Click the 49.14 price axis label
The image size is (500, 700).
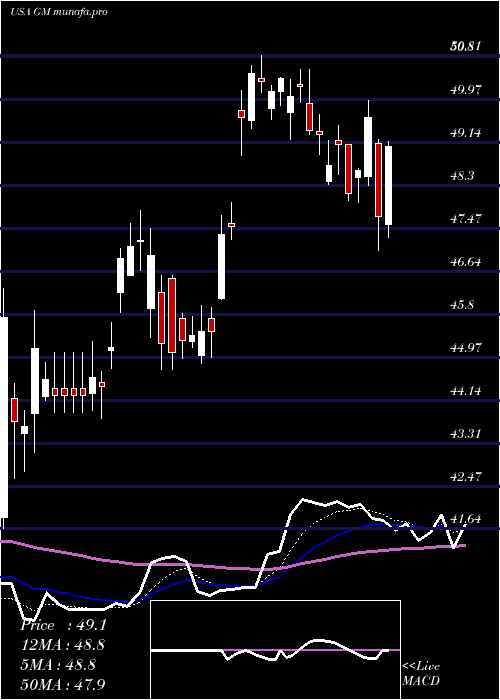click(x=466, y=133)
